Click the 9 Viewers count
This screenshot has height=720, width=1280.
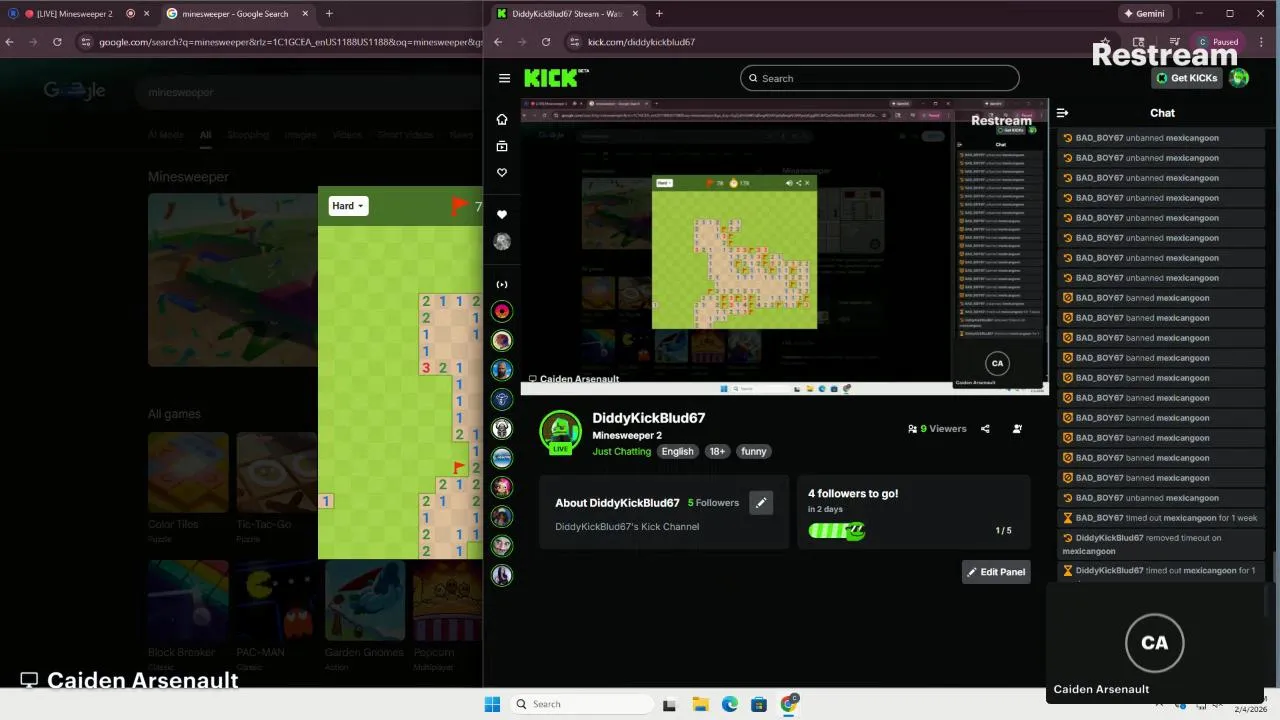point(937,429)
